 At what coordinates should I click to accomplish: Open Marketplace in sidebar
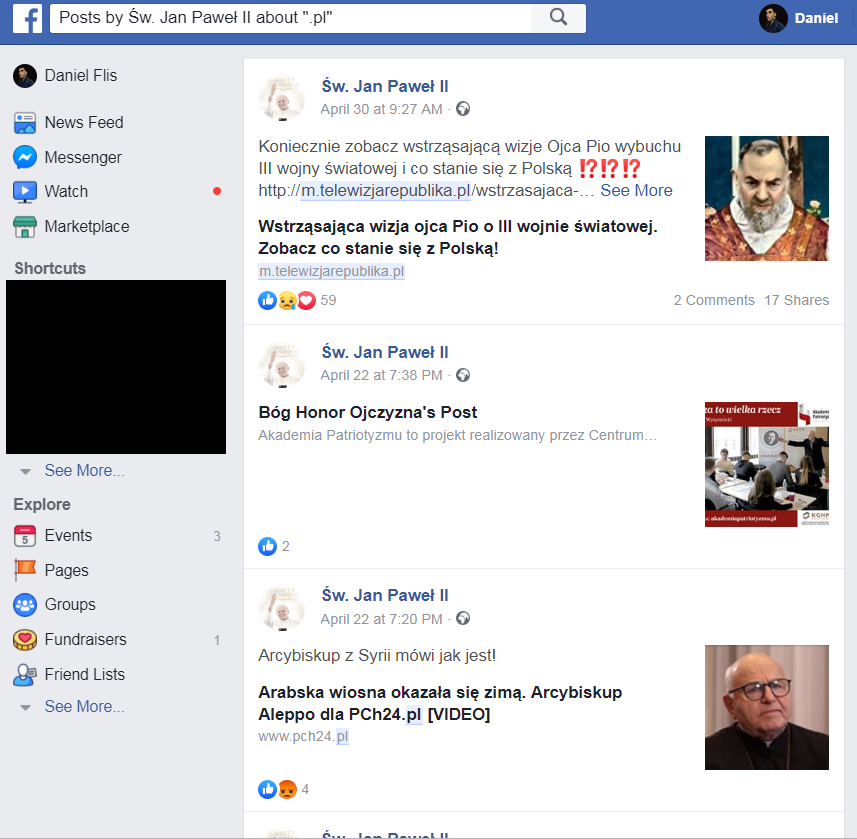coord(87,226)
